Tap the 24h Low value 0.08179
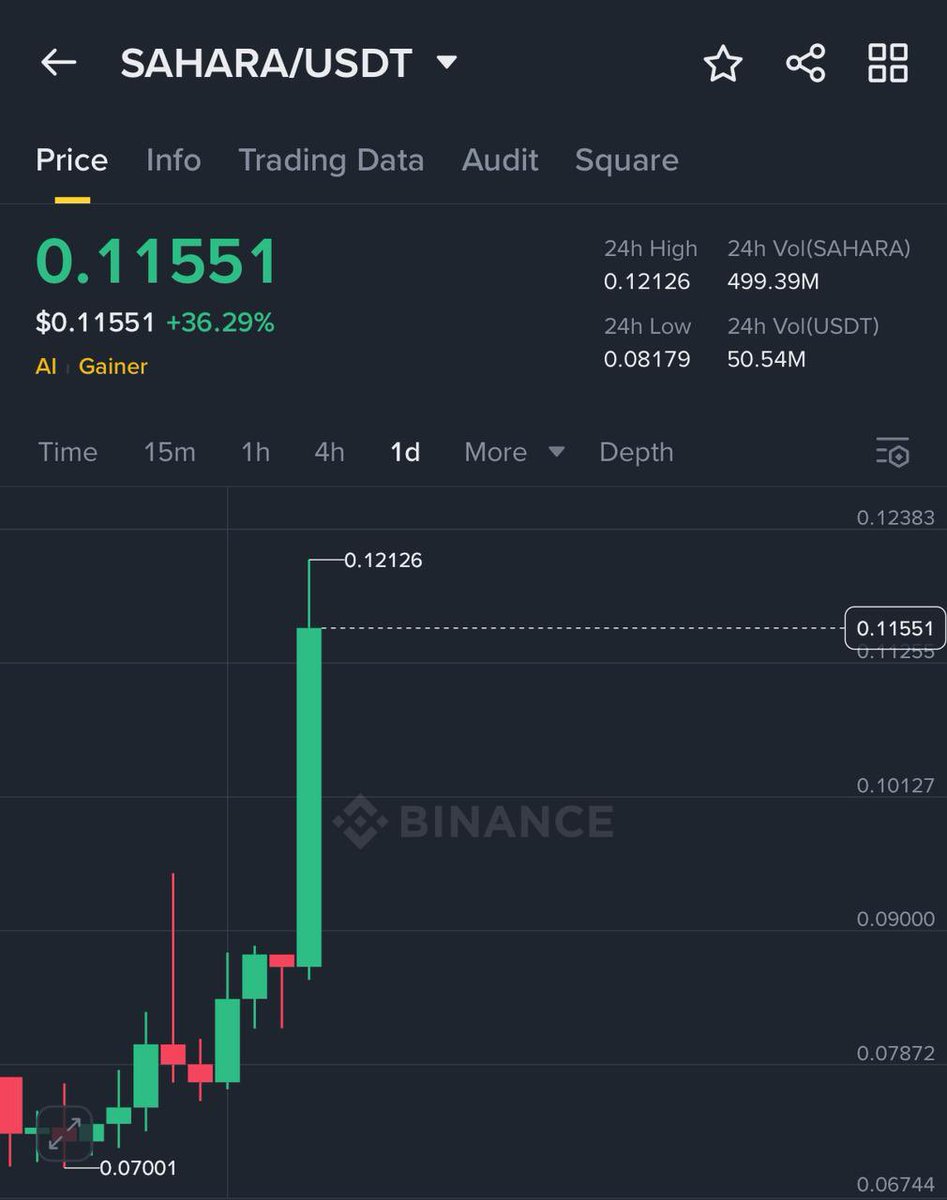Image resolution: width=947 pixels, height=1200 pixels. pos(647,358)
